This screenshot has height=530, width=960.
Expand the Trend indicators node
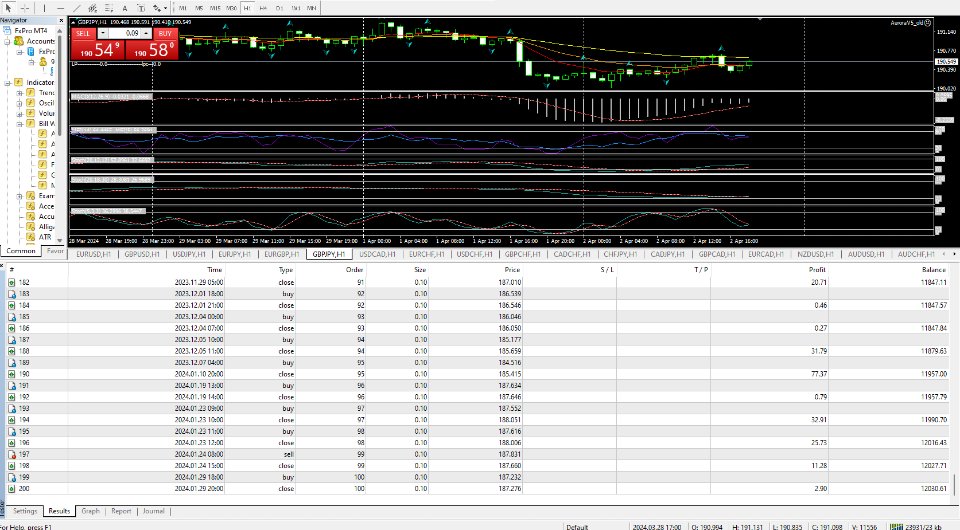pos(20,93)
